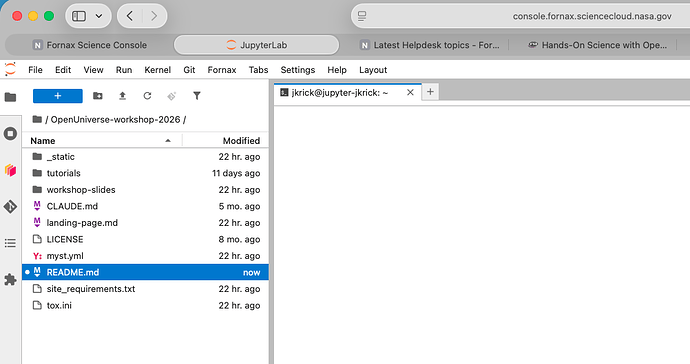
Task: Switch to Hands-On Science browser tab
Action: pos(598,45)
